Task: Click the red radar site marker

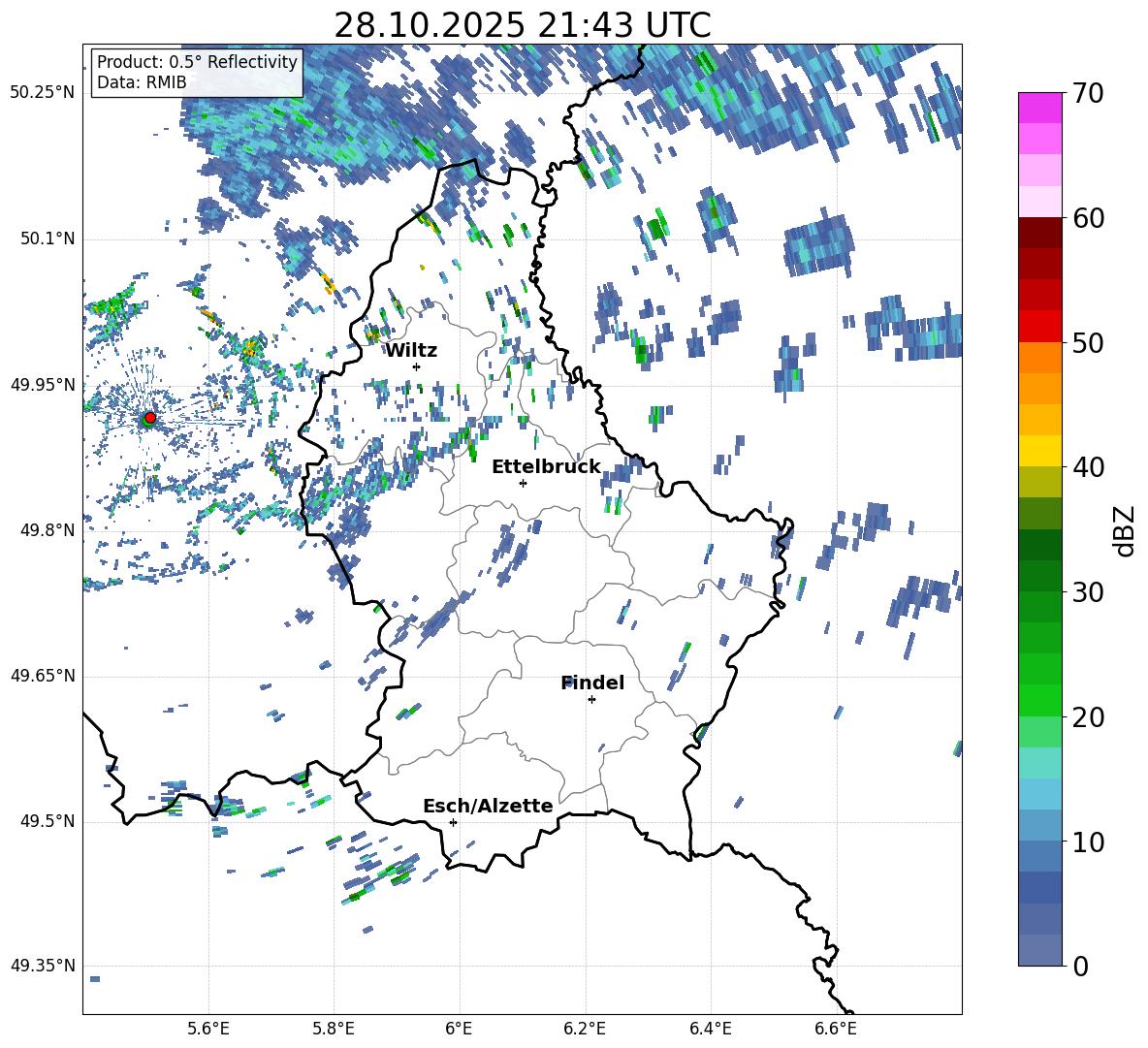Action: [x=150, y=417]
